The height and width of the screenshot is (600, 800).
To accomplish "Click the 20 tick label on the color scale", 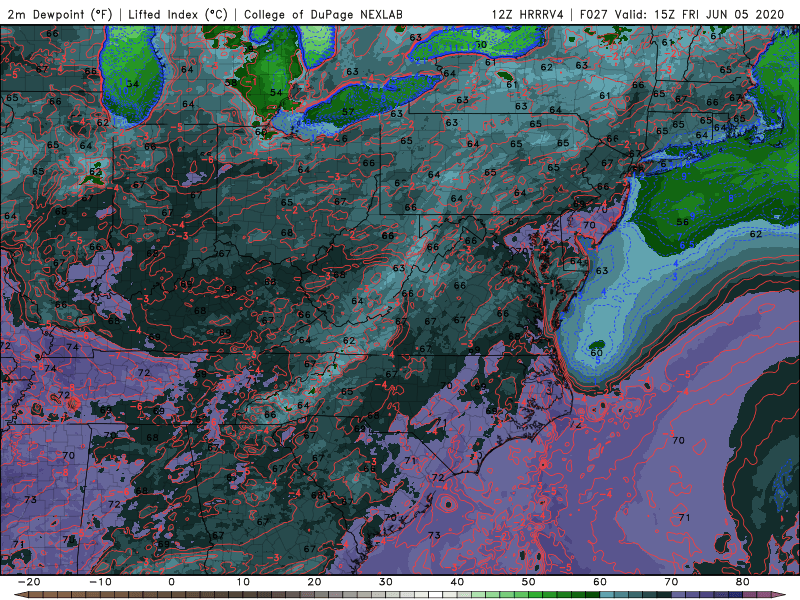I will click(314, 582).
